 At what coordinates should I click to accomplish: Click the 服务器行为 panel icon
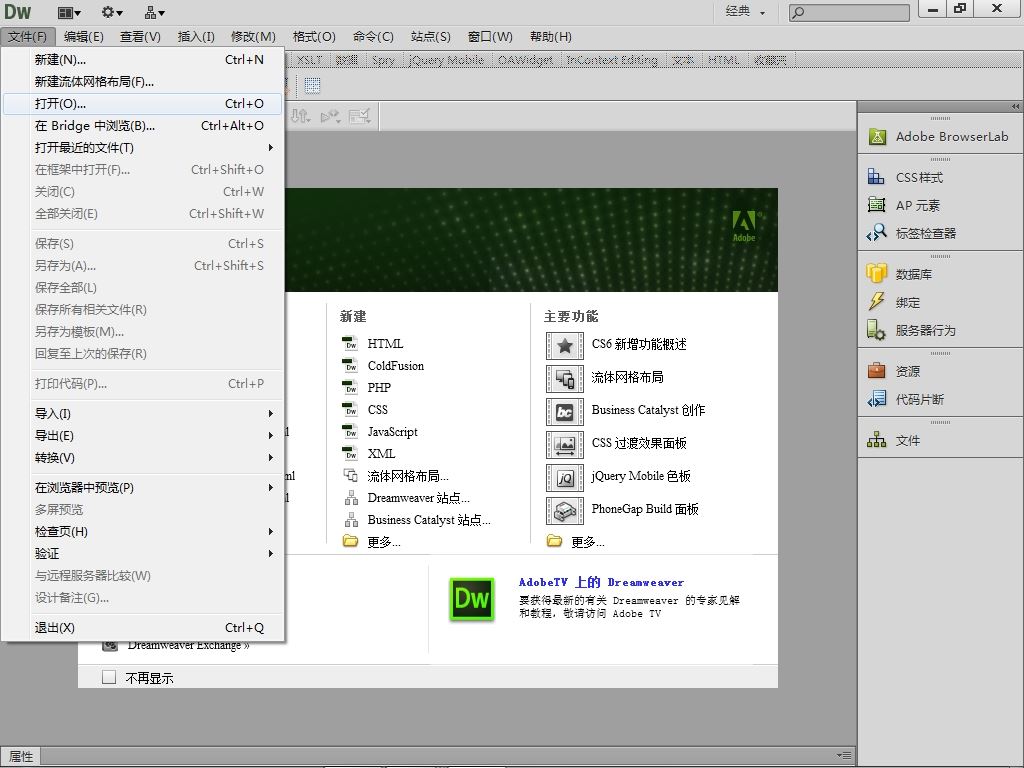(876, 330)
